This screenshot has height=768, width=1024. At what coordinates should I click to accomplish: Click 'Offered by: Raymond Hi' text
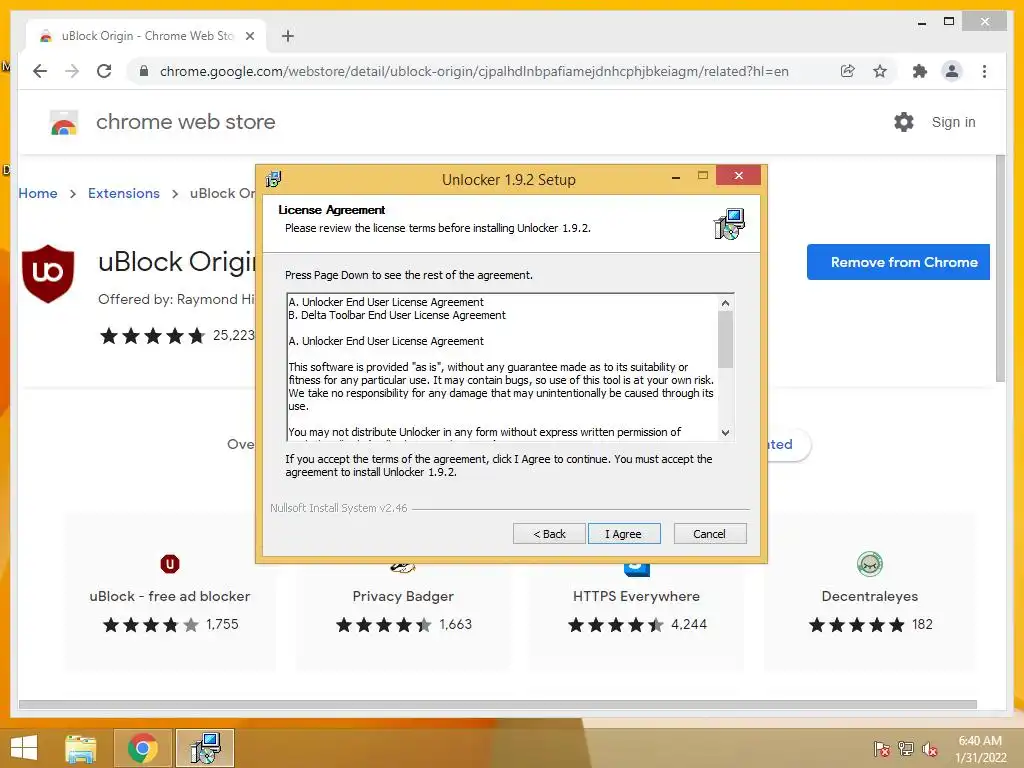pyautogui.click(x=176, y=299)
